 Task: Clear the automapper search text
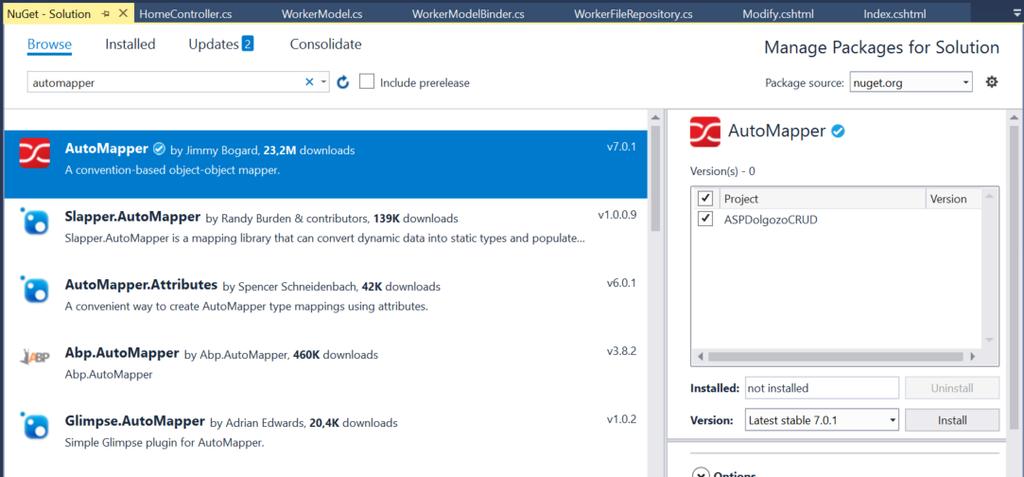310,82
